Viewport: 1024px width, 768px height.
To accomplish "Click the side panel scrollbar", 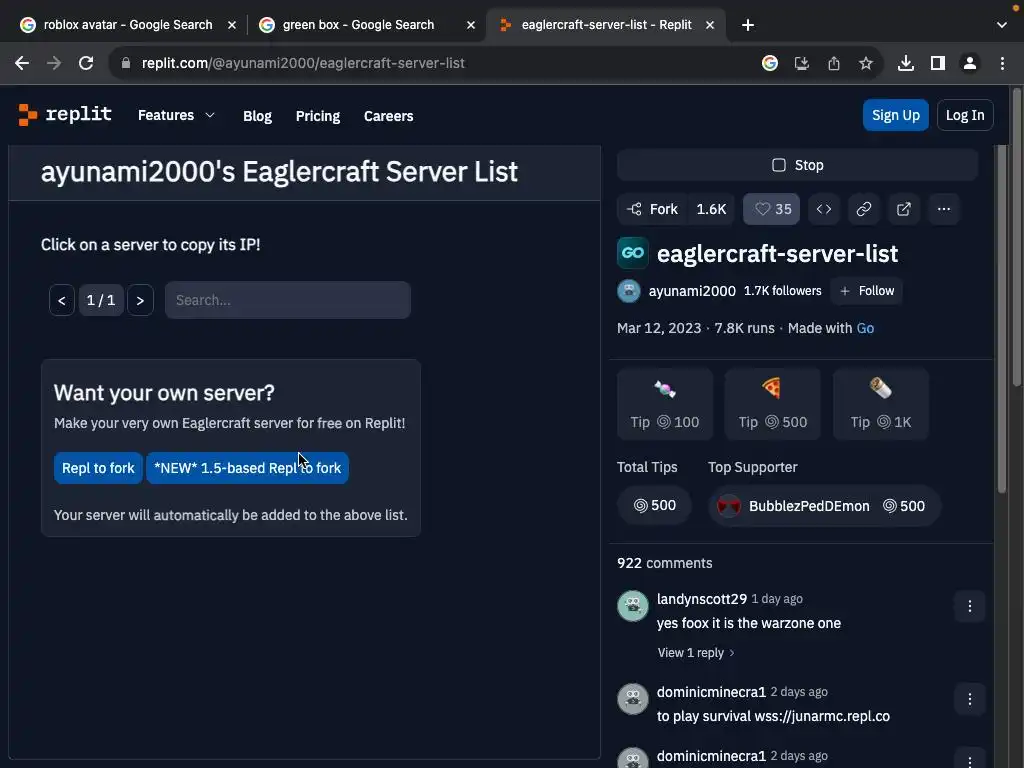I will [x=1001, y=320].
